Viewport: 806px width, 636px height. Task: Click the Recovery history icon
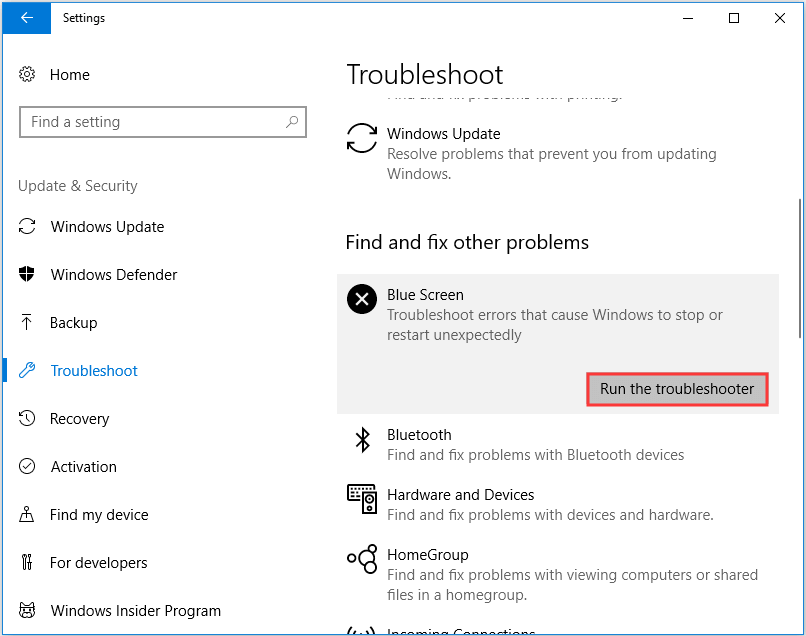pos(27,419)
